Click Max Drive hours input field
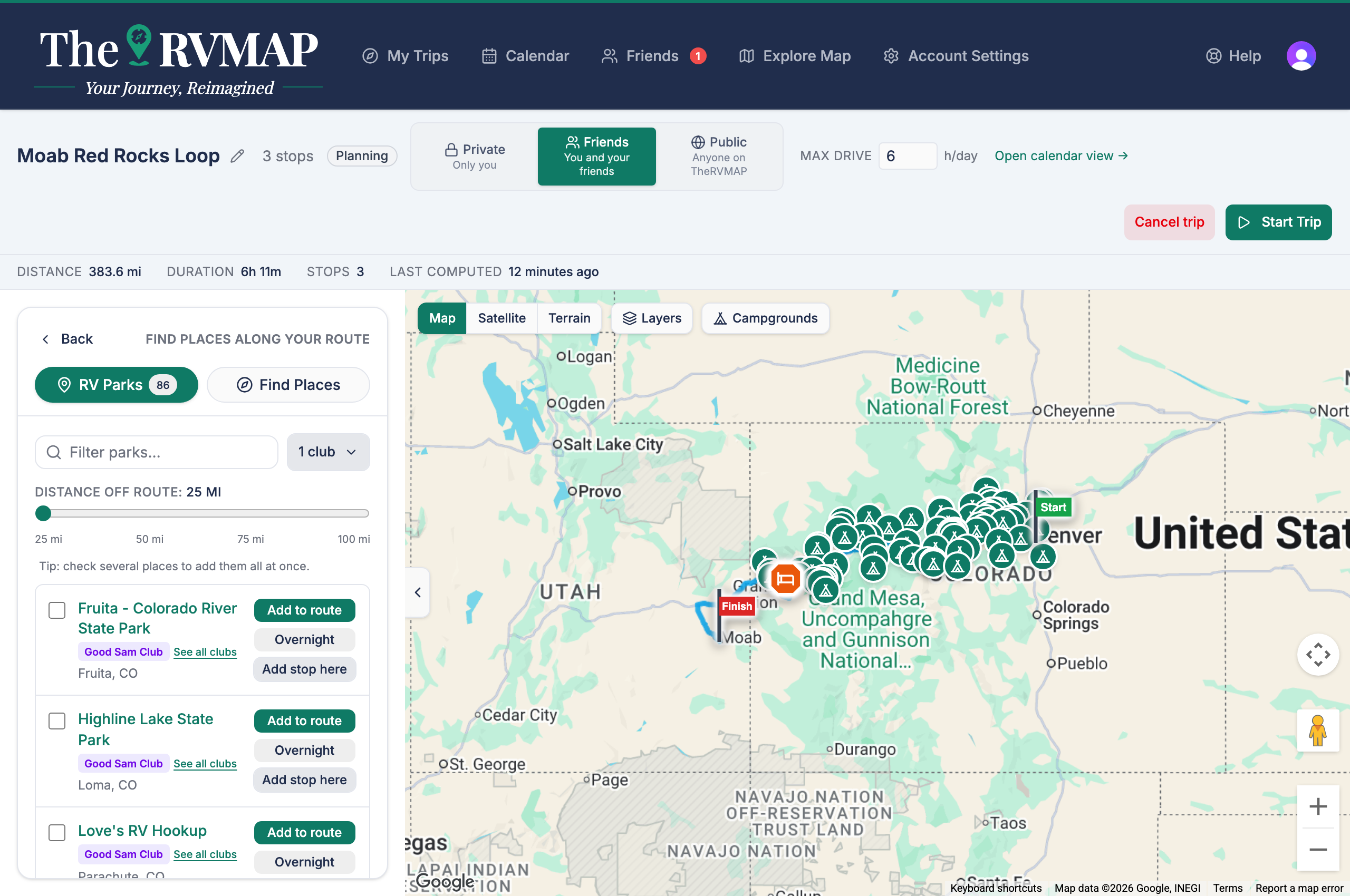Viewport: 1350px width, 896px height. [x=908, y=156]
